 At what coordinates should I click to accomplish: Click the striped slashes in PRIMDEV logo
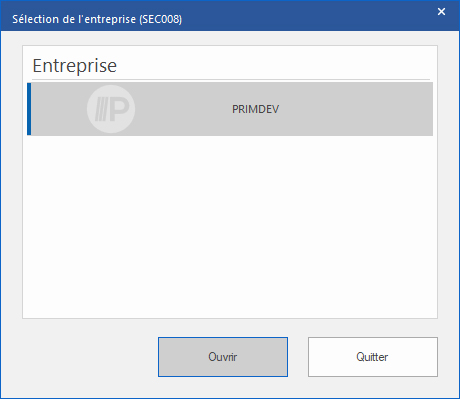coord(101,110)
